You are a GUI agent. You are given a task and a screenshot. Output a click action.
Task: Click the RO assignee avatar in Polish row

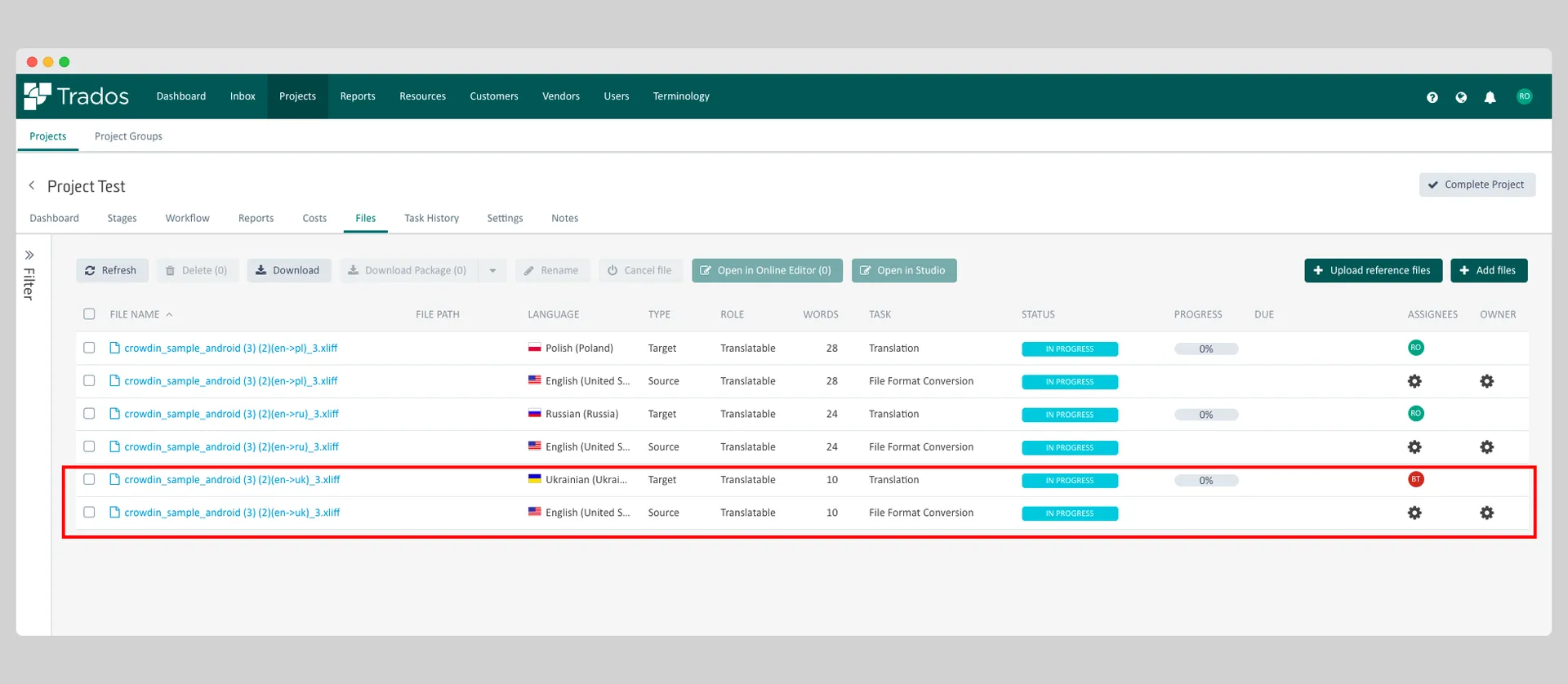tap(1416, 348)
